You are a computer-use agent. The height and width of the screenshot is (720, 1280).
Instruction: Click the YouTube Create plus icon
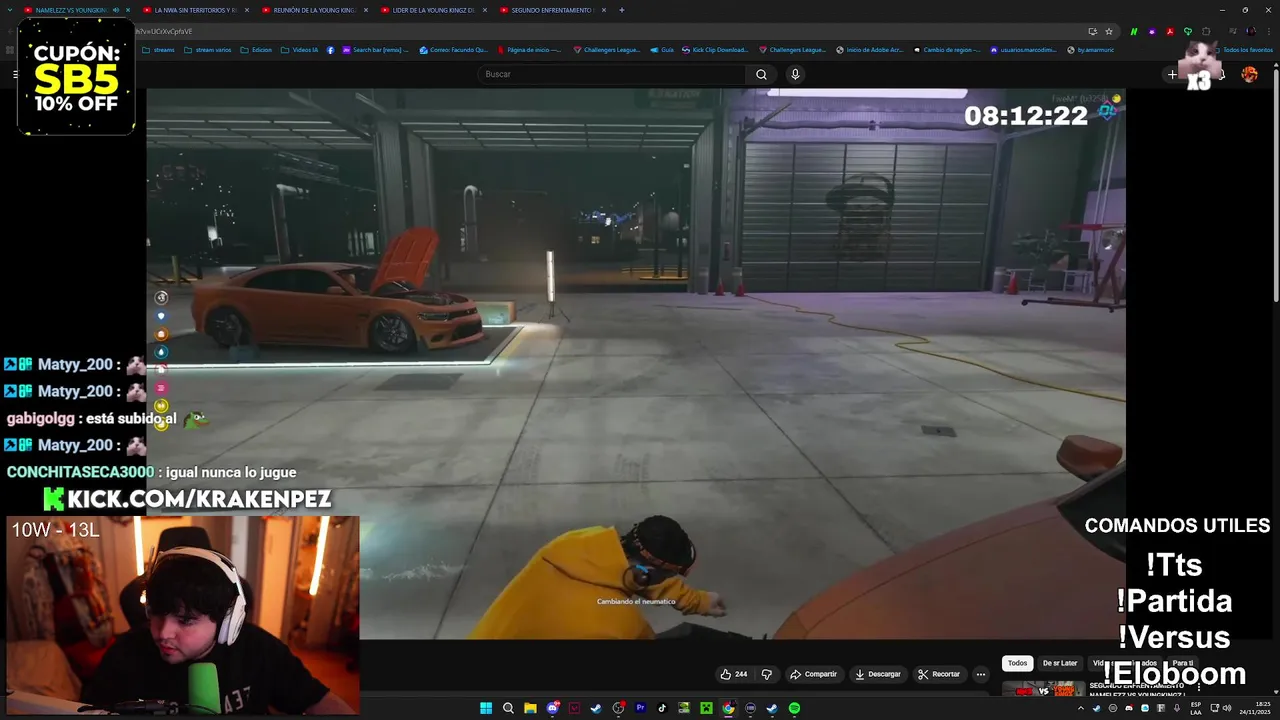pyautogui.click(x=1172, y=74)
